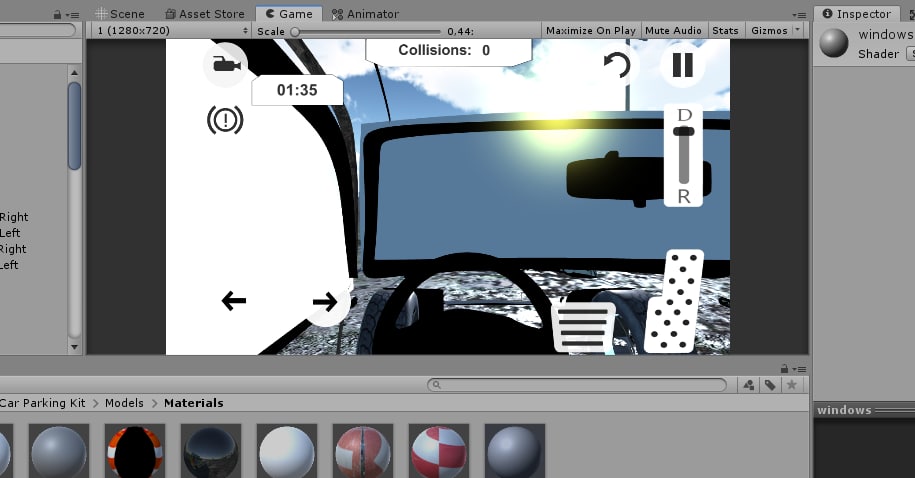Click the Shader label in Inspector
This screenshot has height=478, width=915.
(878, 54)
